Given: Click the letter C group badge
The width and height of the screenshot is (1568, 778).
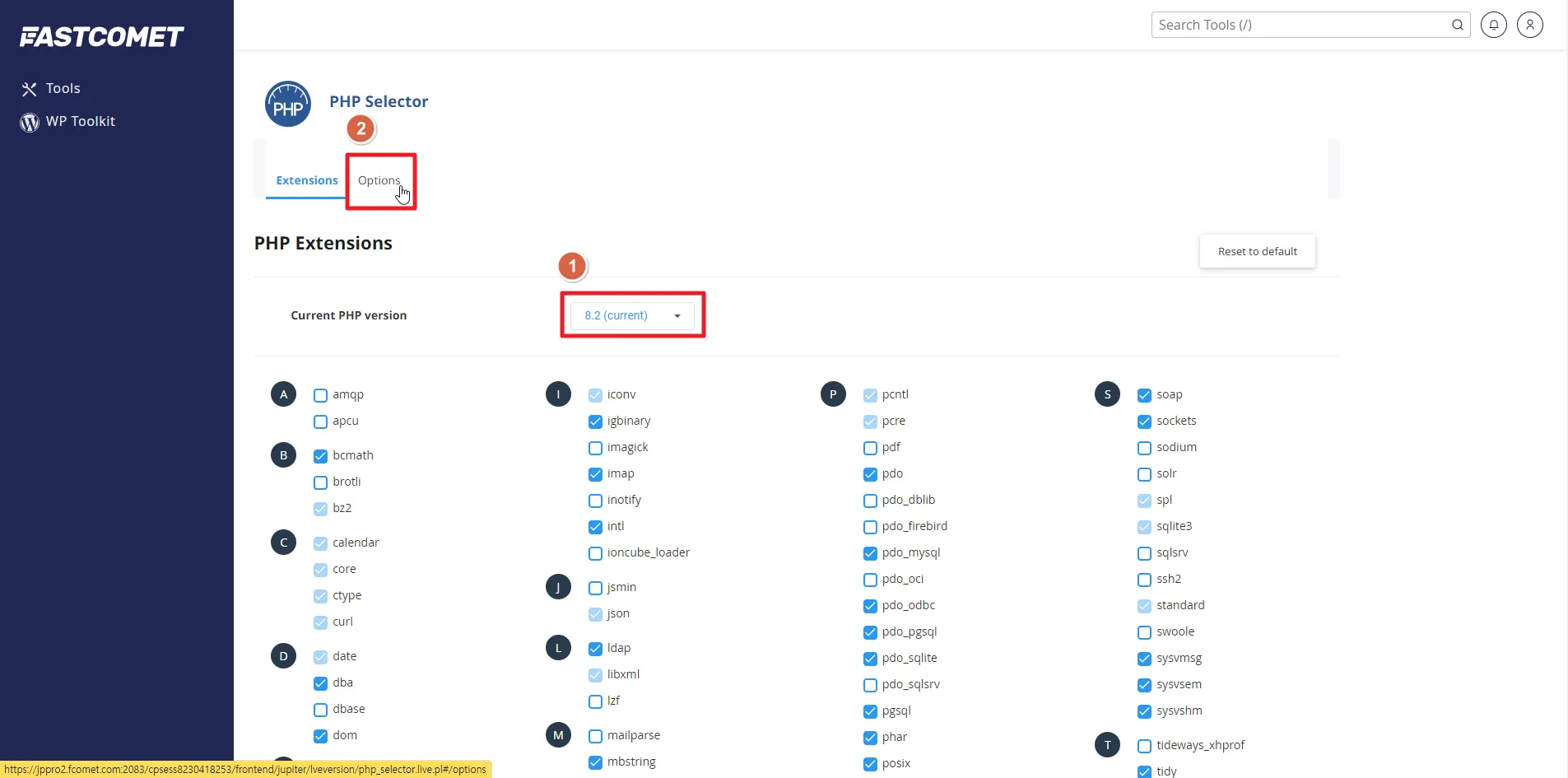Looking at the screenshot, I should click(x=283, y=543).
